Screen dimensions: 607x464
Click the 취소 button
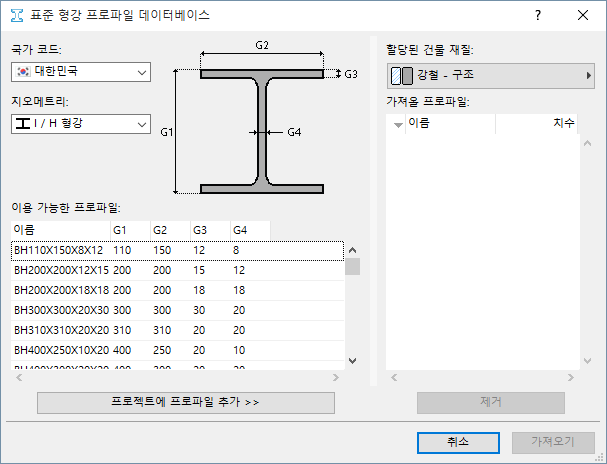point(458,442)
